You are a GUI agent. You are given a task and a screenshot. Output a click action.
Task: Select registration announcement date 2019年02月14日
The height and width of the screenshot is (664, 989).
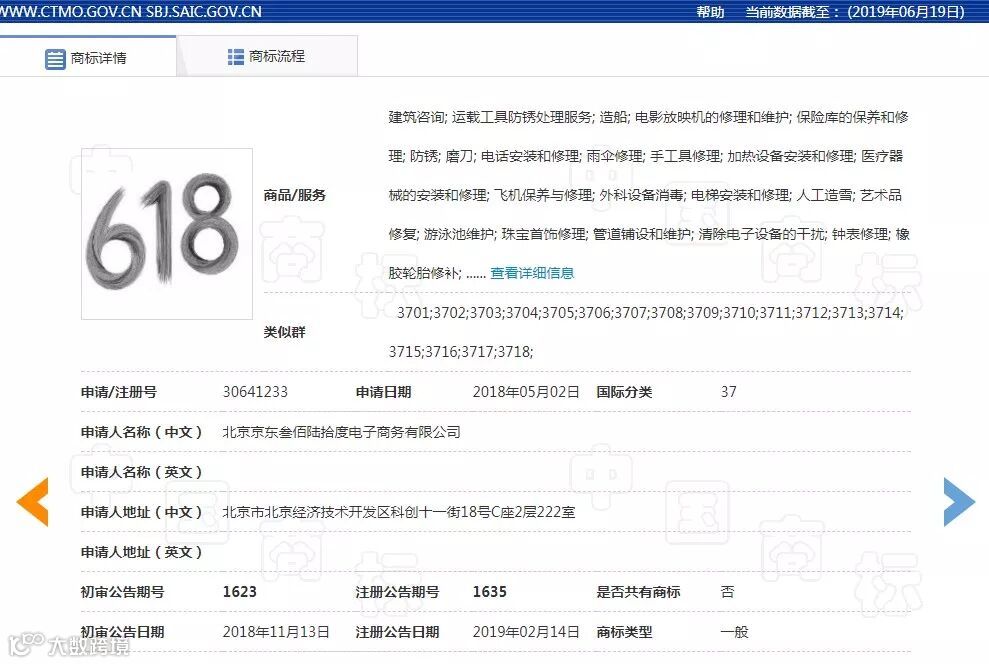pyautogui.click(x=525, y=632)
